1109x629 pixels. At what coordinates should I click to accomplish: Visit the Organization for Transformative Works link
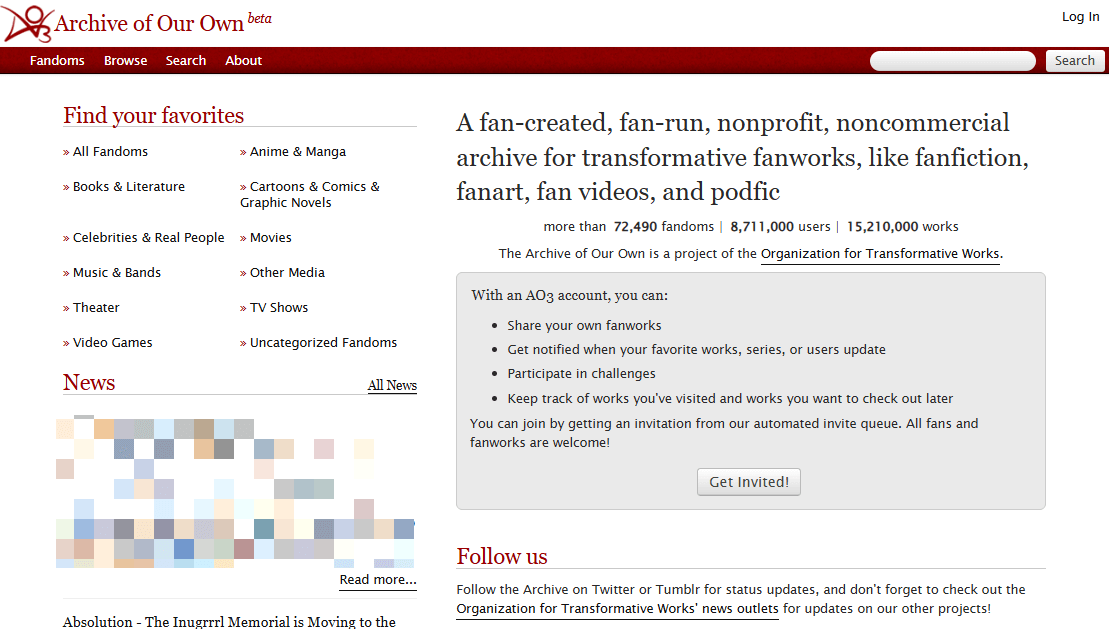point(880,253)
